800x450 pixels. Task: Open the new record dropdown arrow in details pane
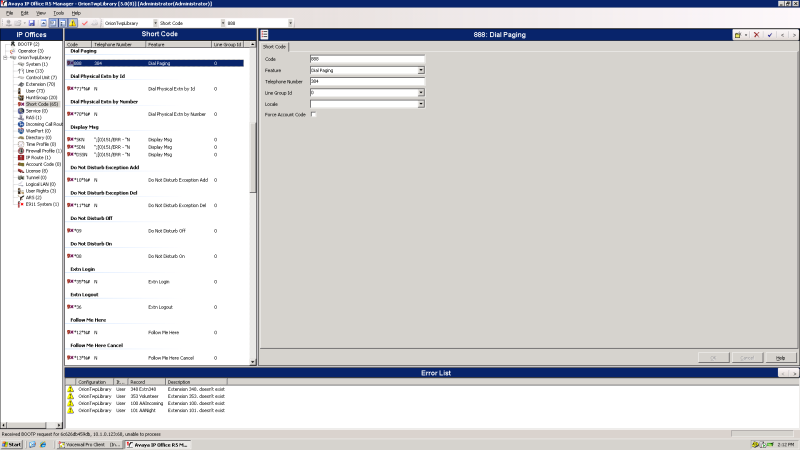746,35
